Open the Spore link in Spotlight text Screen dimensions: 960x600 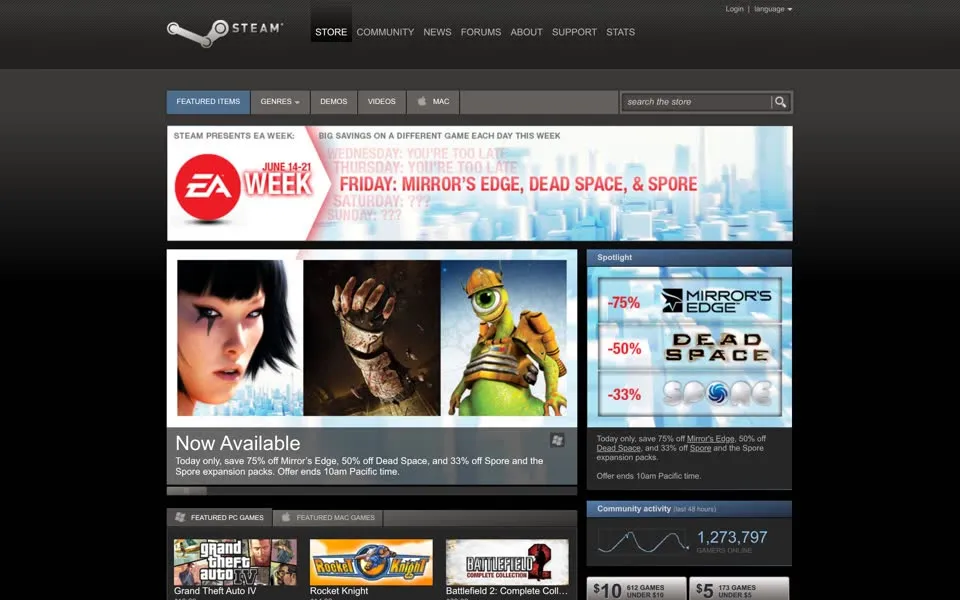coord(700,448)
